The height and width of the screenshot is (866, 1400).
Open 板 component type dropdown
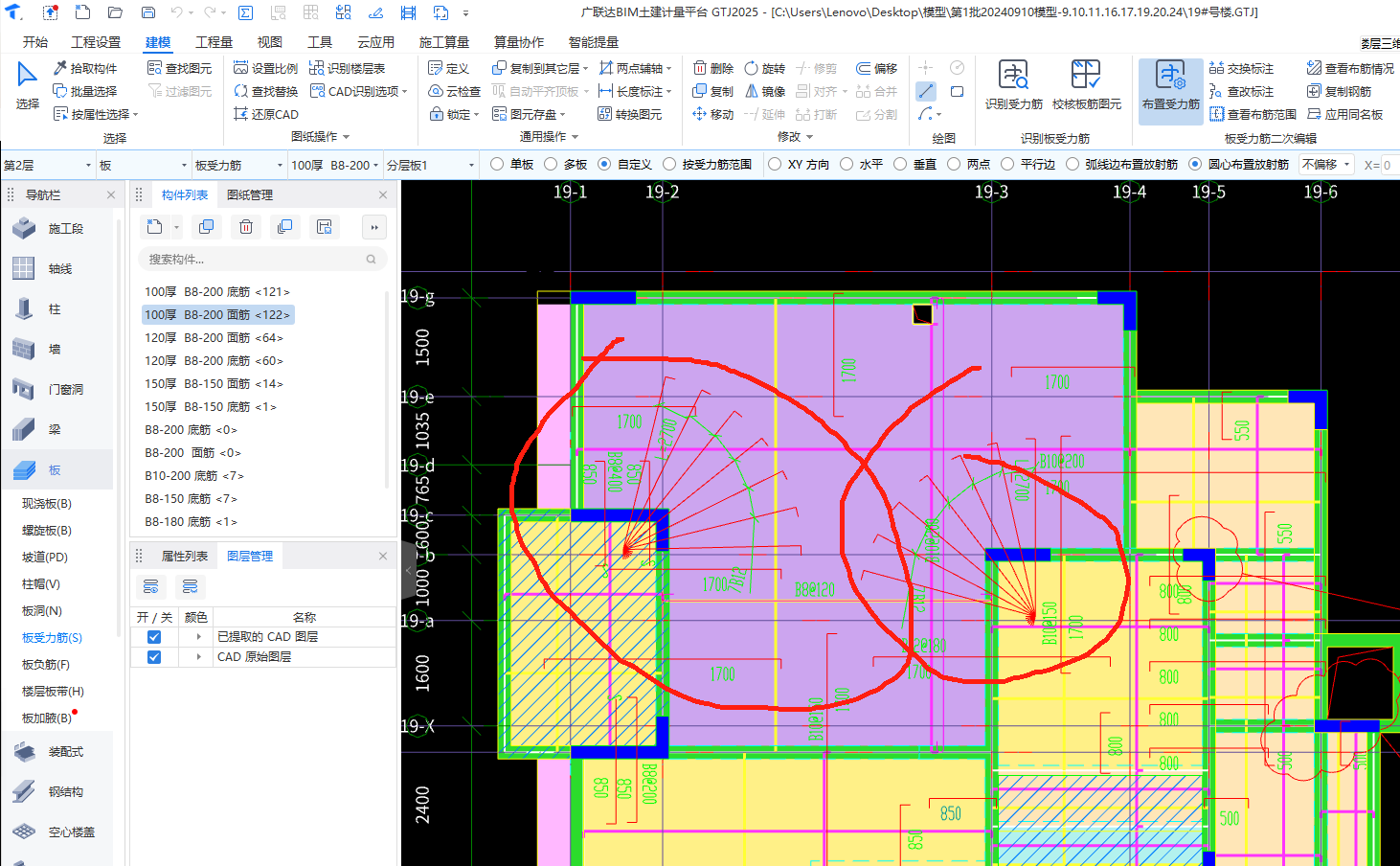144,165
